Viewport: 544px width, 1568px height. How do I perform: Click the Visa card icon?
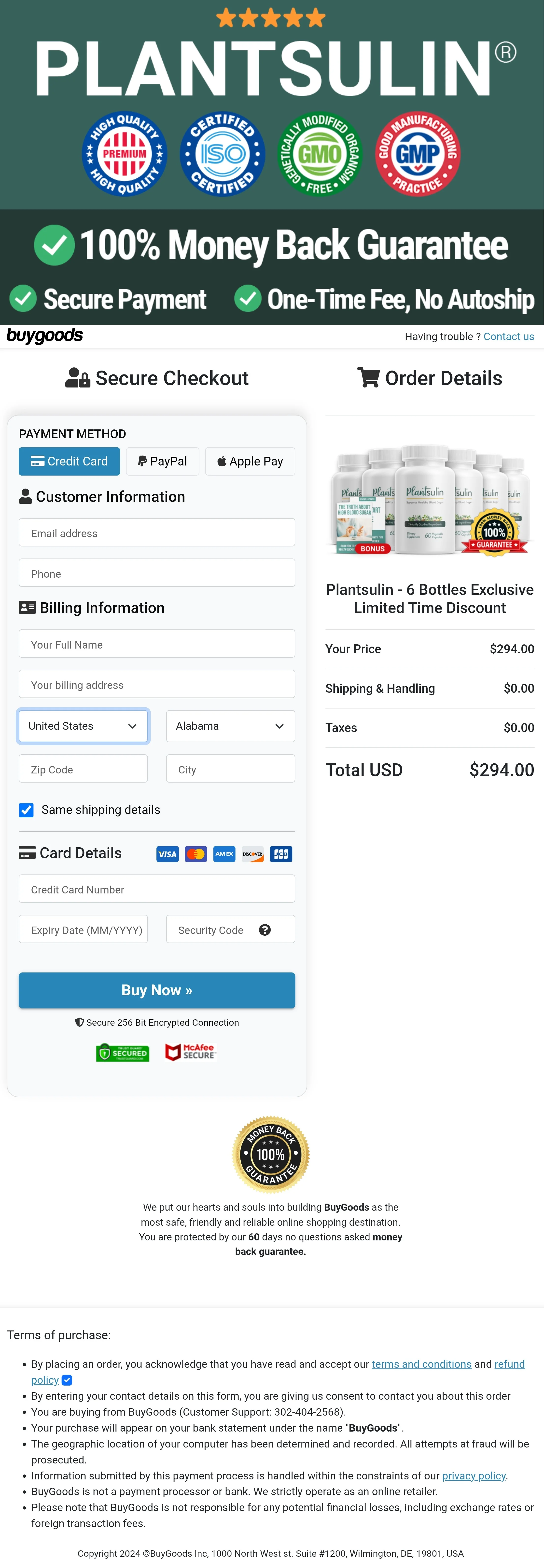[x=167, y=854]
